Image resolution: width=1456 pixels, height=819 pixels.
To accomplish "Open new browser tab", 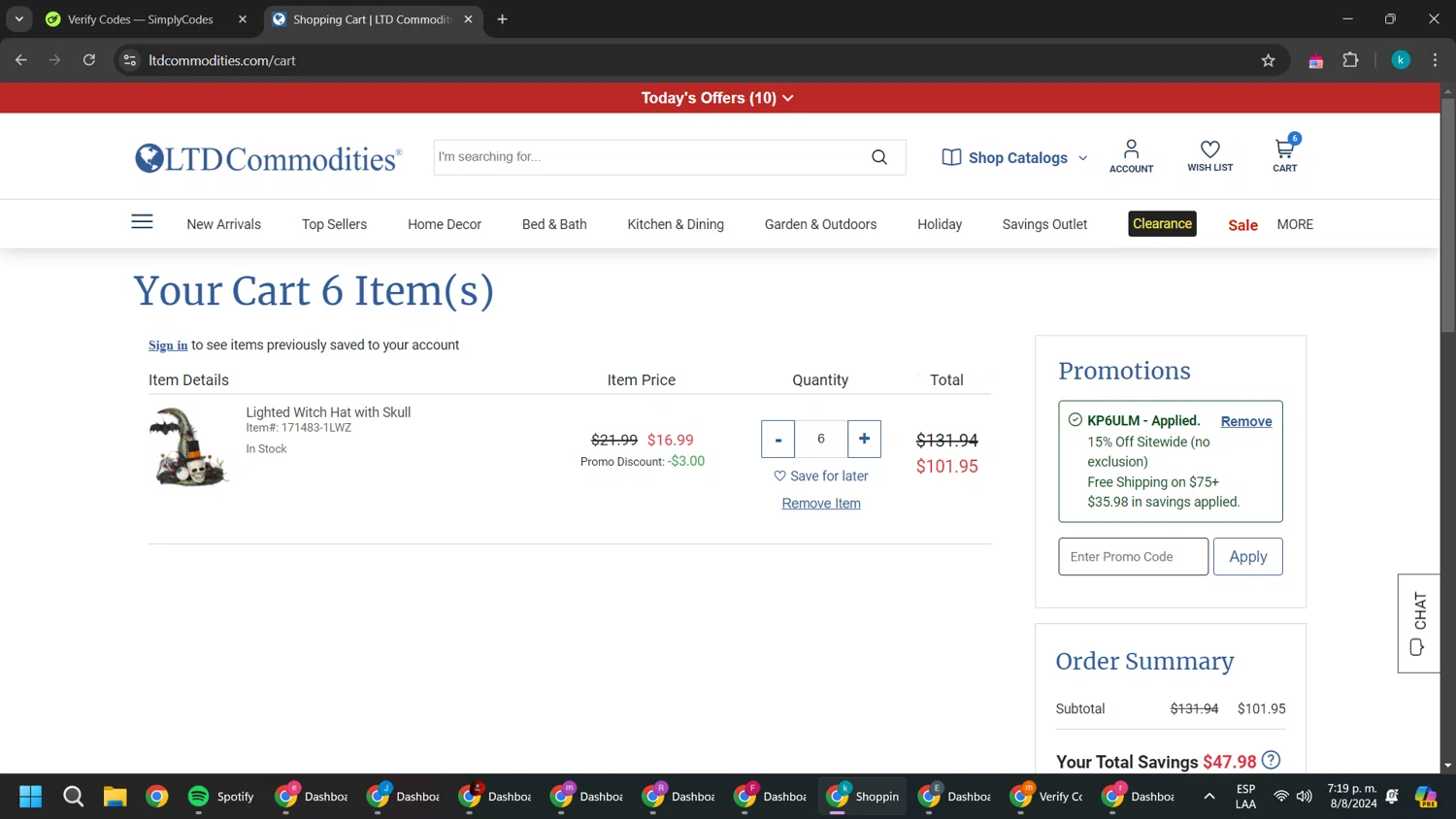I will (x=502, y=19).
